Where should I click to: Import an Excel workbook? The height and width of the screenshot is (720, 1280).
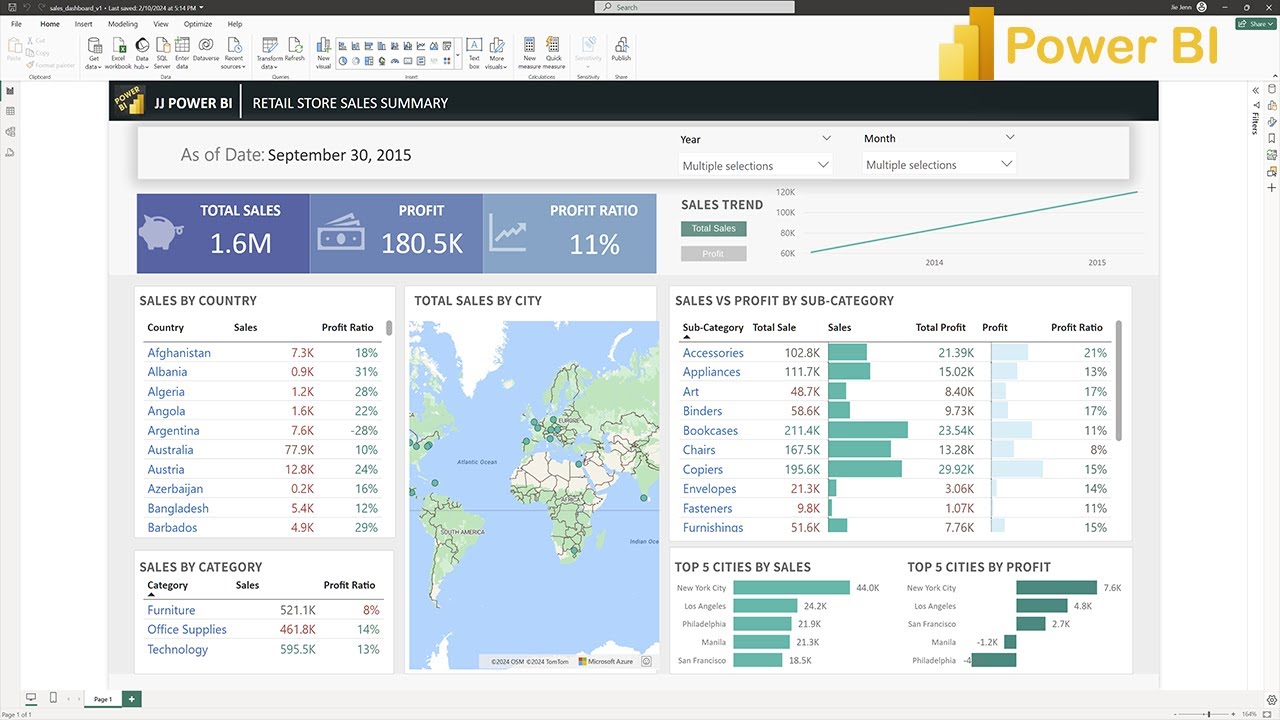coord(118,53)
